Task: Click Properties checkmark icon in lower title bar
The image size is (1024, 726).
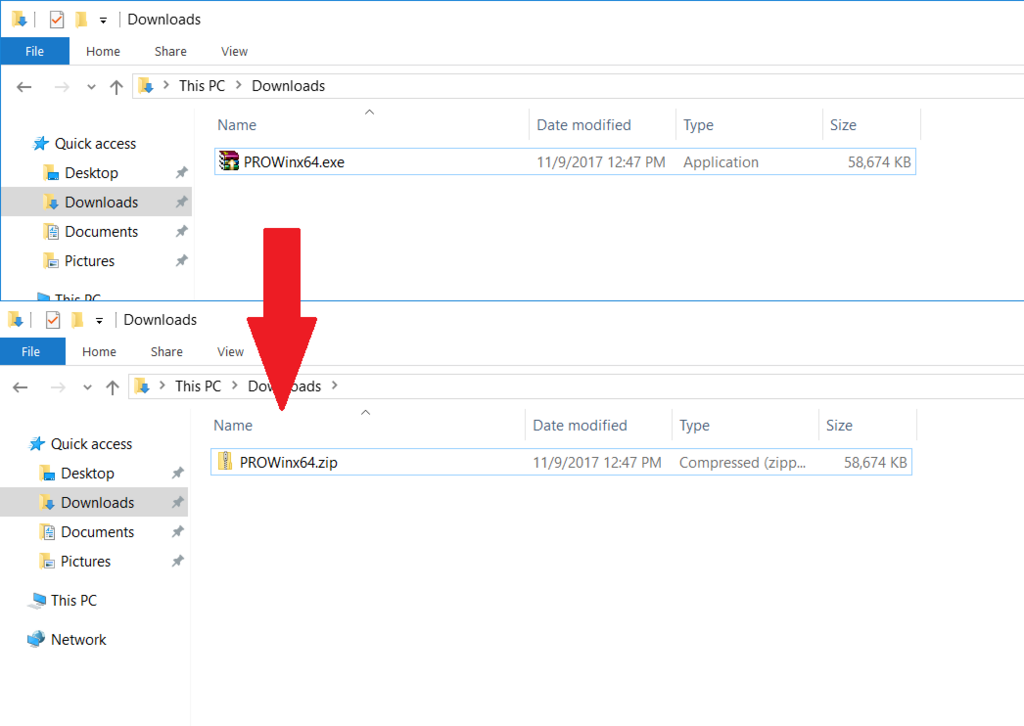Action: (x=53, y=320)
